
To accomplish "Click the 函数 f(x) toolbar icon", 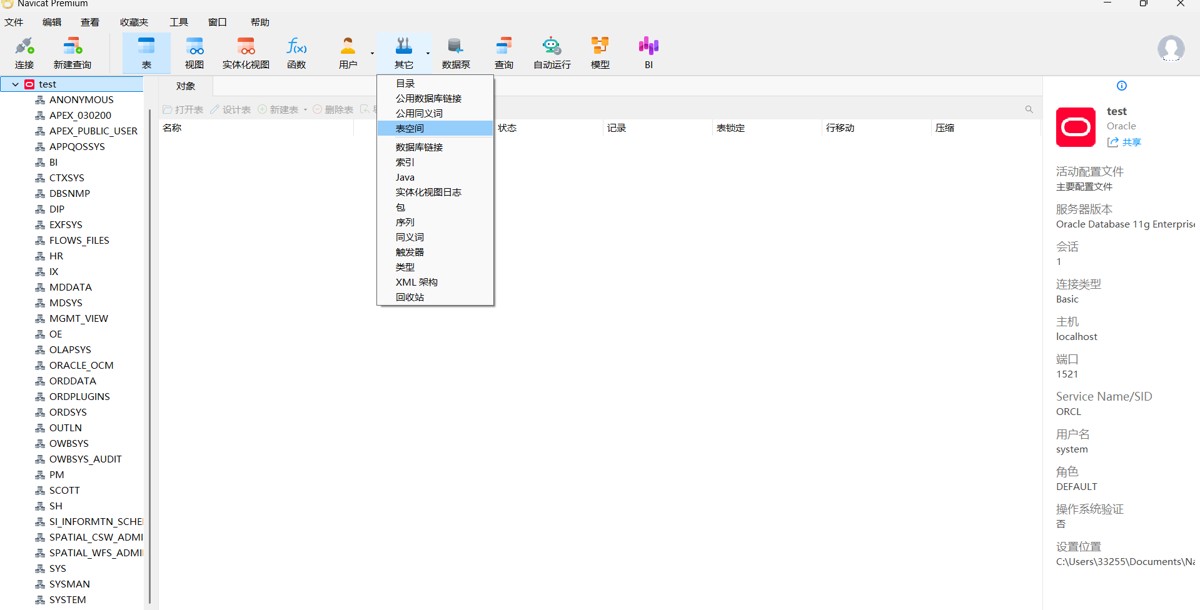I will click(x=296, y=53).
